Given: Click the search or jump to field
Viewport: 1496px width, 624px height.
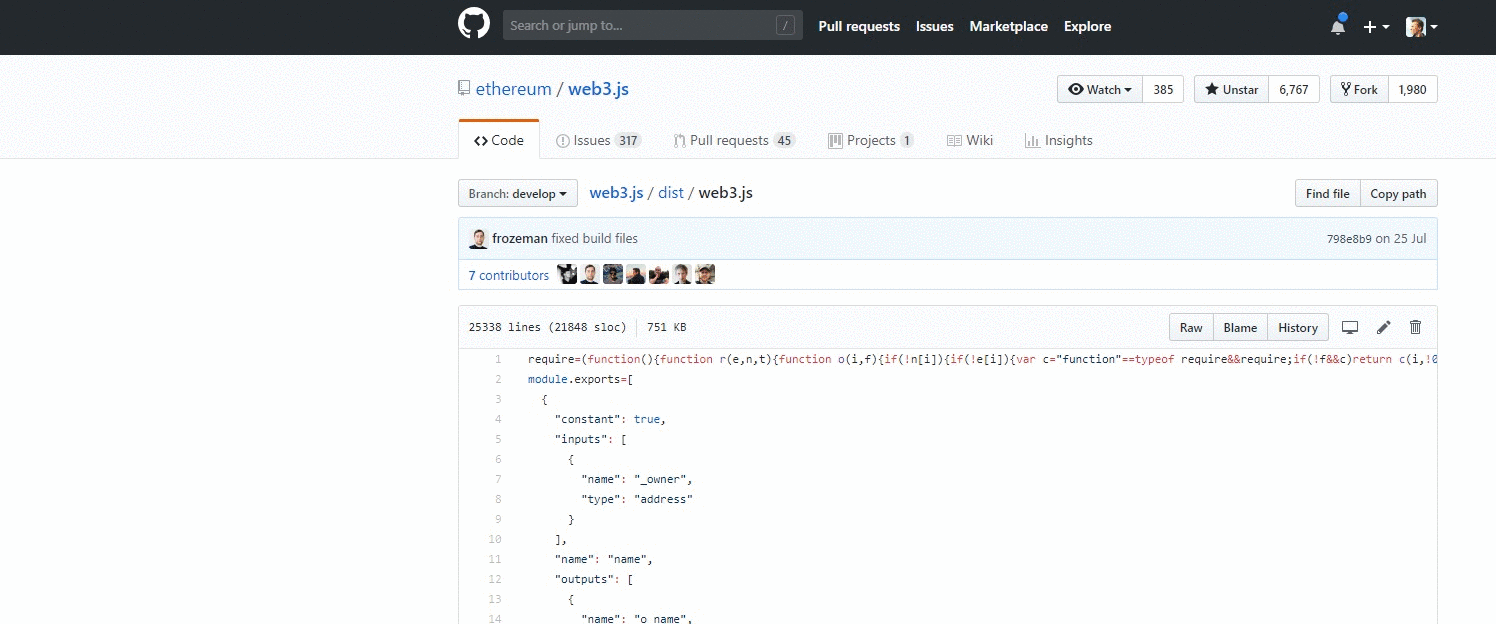Looking at the screenshot, I should point(652,25).
